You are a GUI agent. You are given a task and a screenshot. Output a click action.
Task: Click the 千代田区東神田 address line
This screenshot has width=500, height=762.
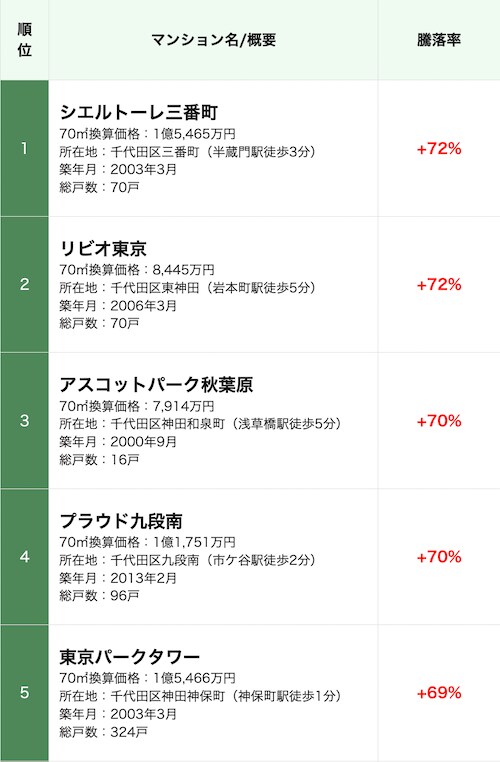[x=188, y=288]
